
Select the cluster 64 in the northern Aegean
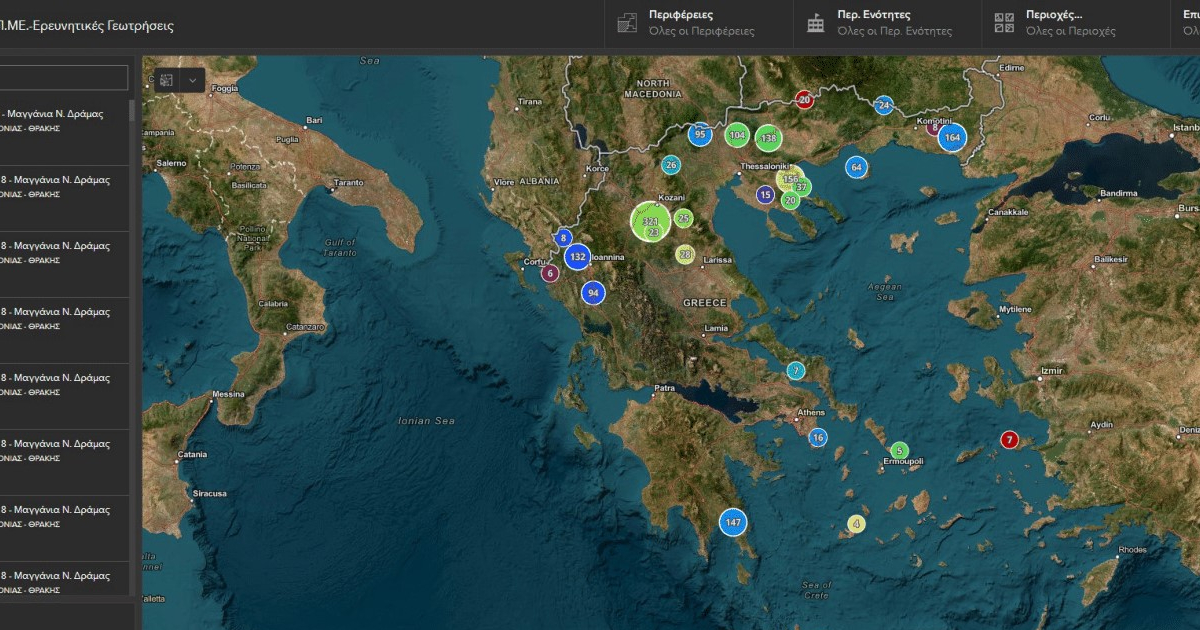point(856,167)
